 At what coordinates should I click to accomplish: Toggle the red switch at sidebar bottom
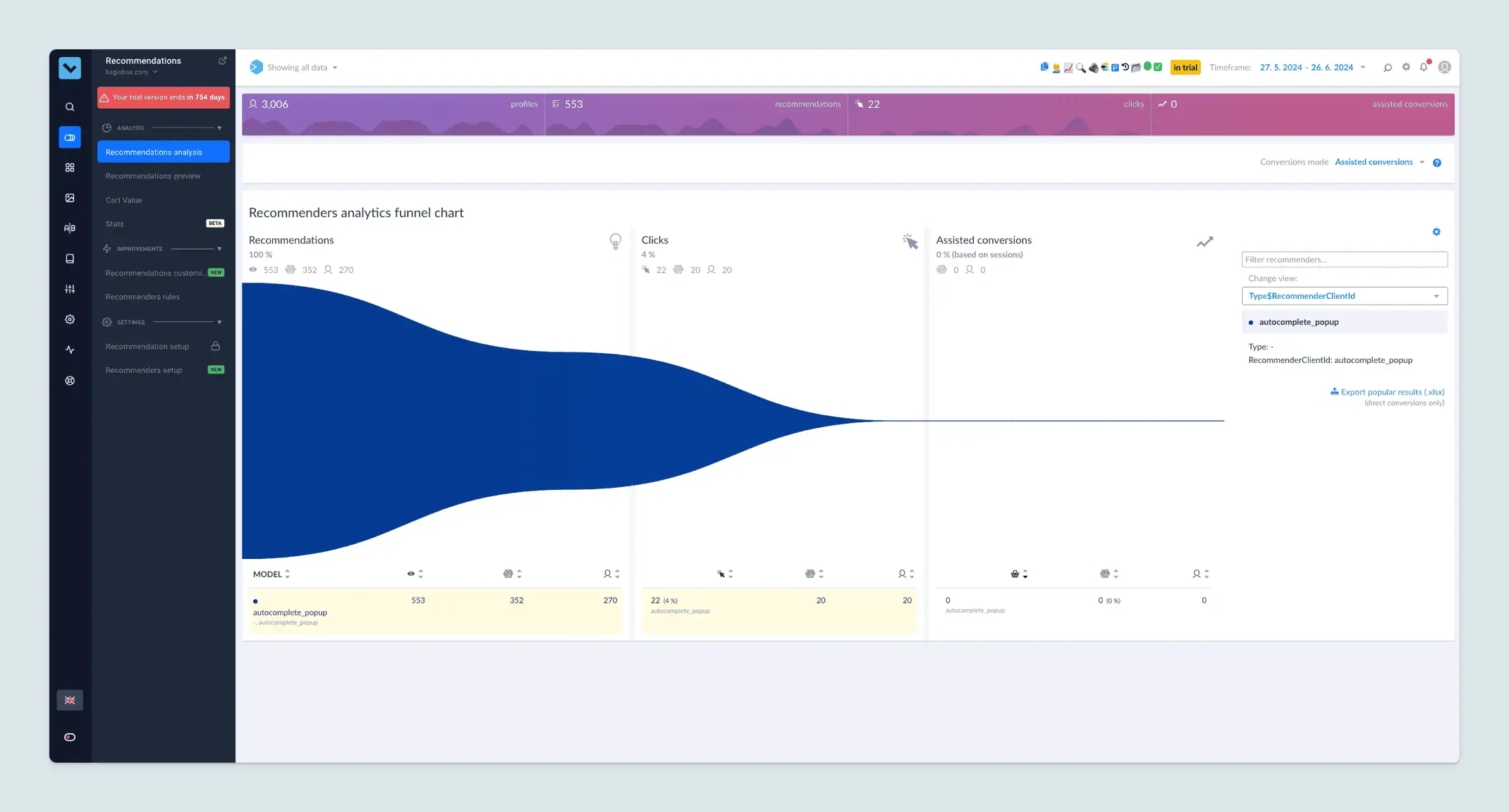tap(70, 737)
